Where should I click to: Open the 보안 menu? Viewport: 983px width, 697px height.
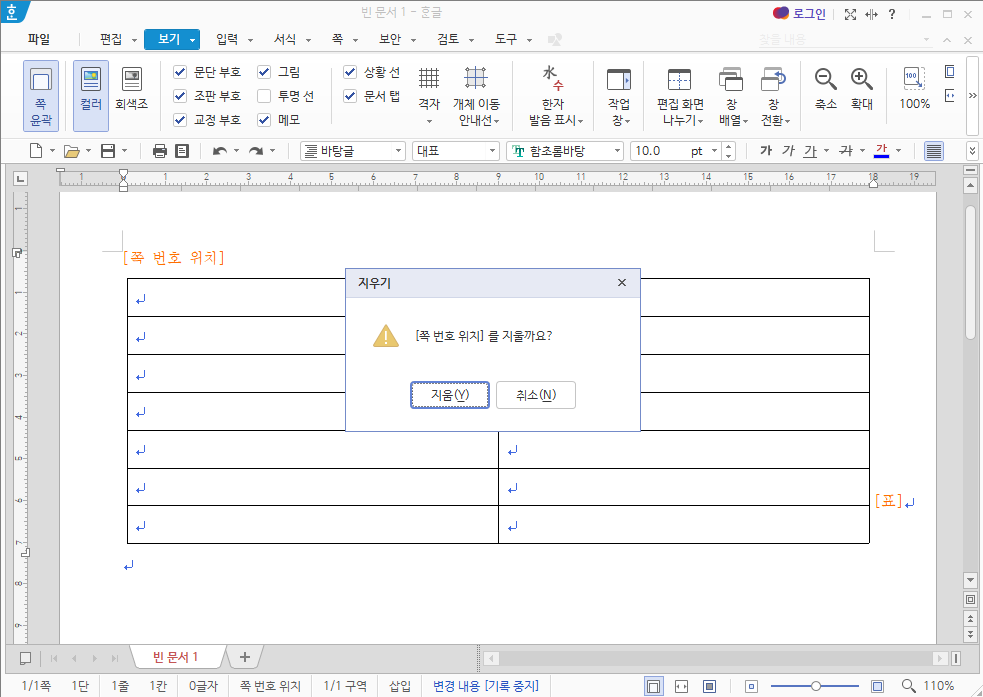(x=390, y=39)
